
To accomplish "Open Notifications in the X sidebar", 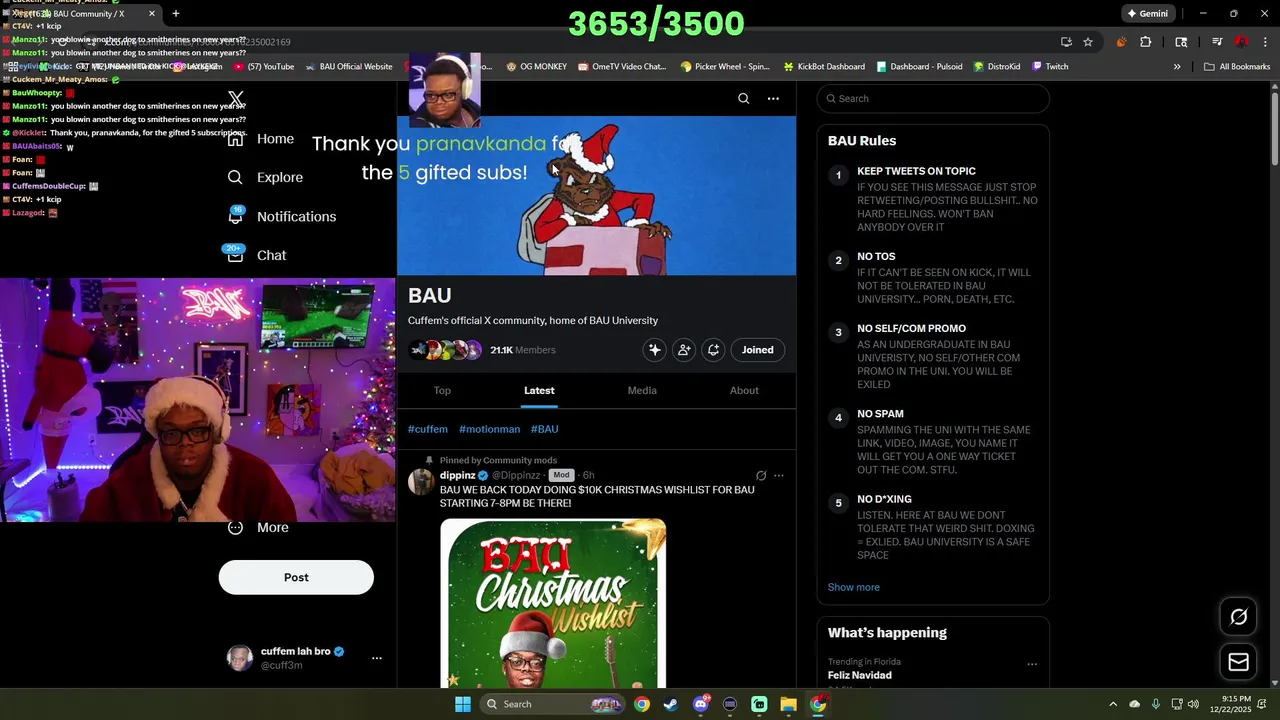I will 281,216.
